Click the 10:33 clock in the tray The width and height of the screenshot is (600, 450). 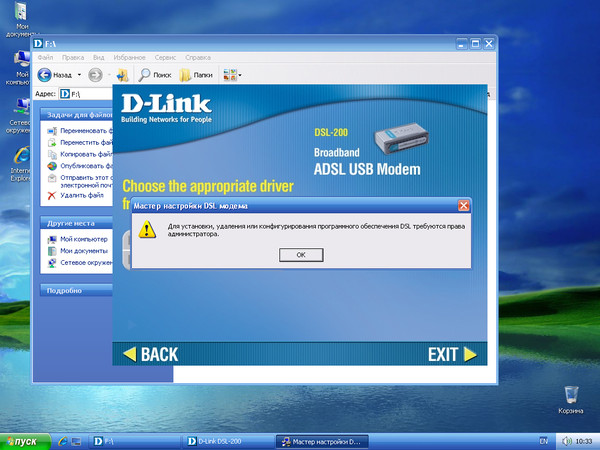point(584,442)
